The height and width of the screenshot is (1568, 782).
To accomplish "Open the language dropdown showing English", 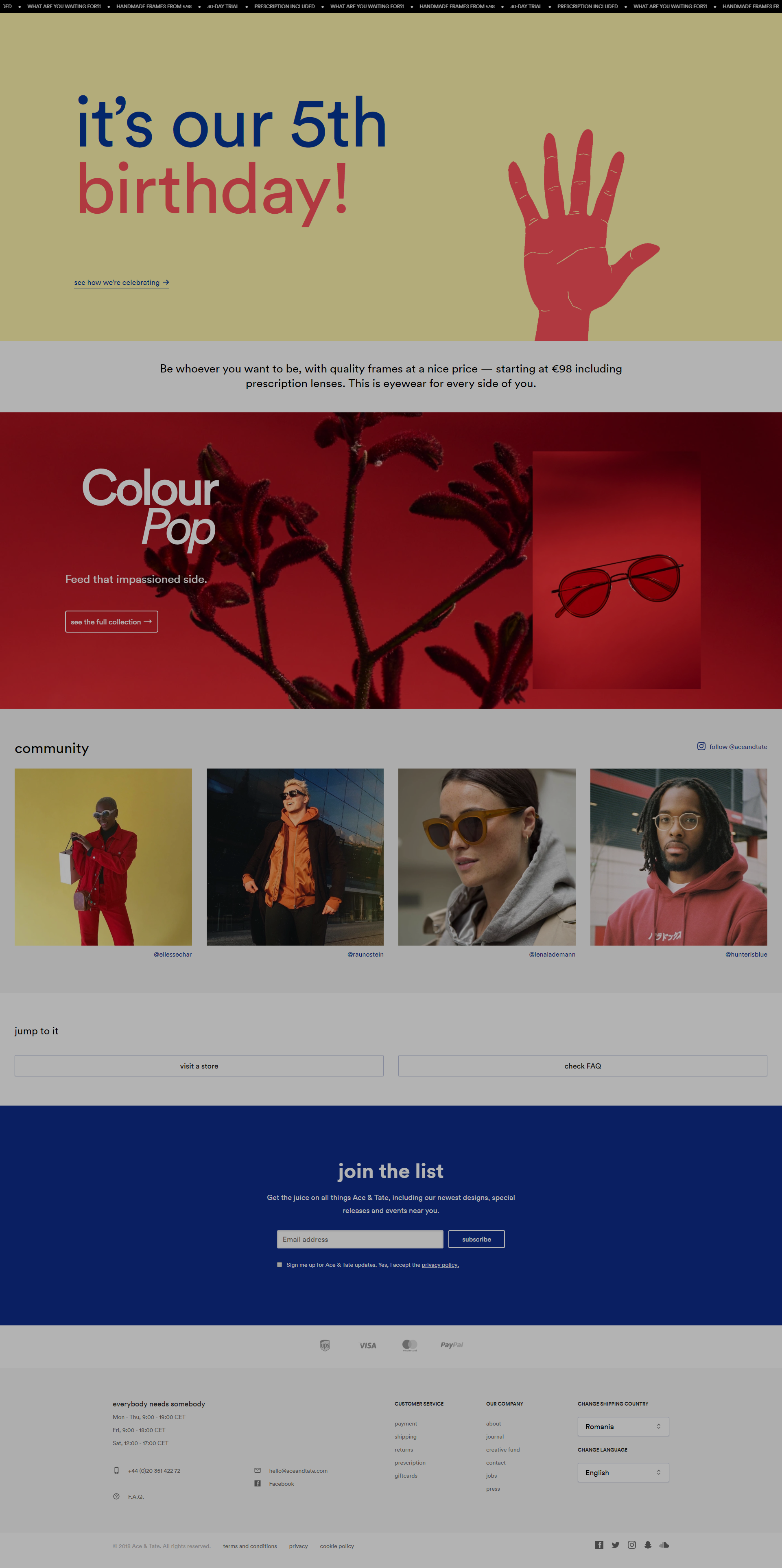I will 623,1472.
